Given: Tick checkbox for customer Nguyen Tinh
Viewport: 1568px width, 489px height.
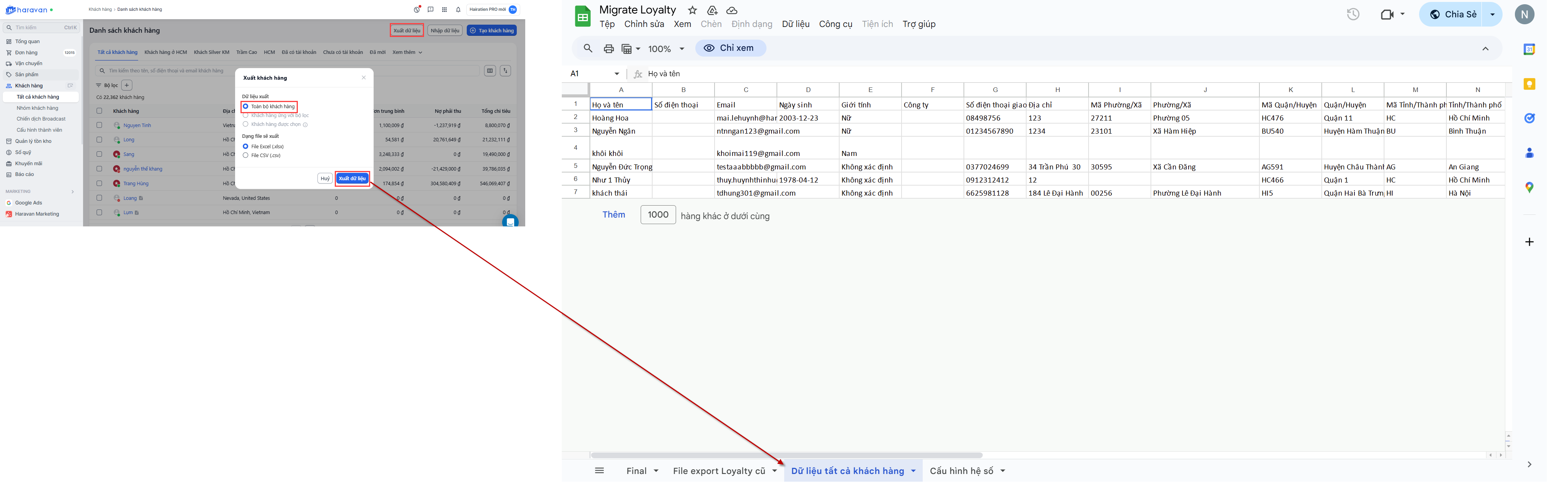Looking at the screenshot, I should [x=99, y=126].
